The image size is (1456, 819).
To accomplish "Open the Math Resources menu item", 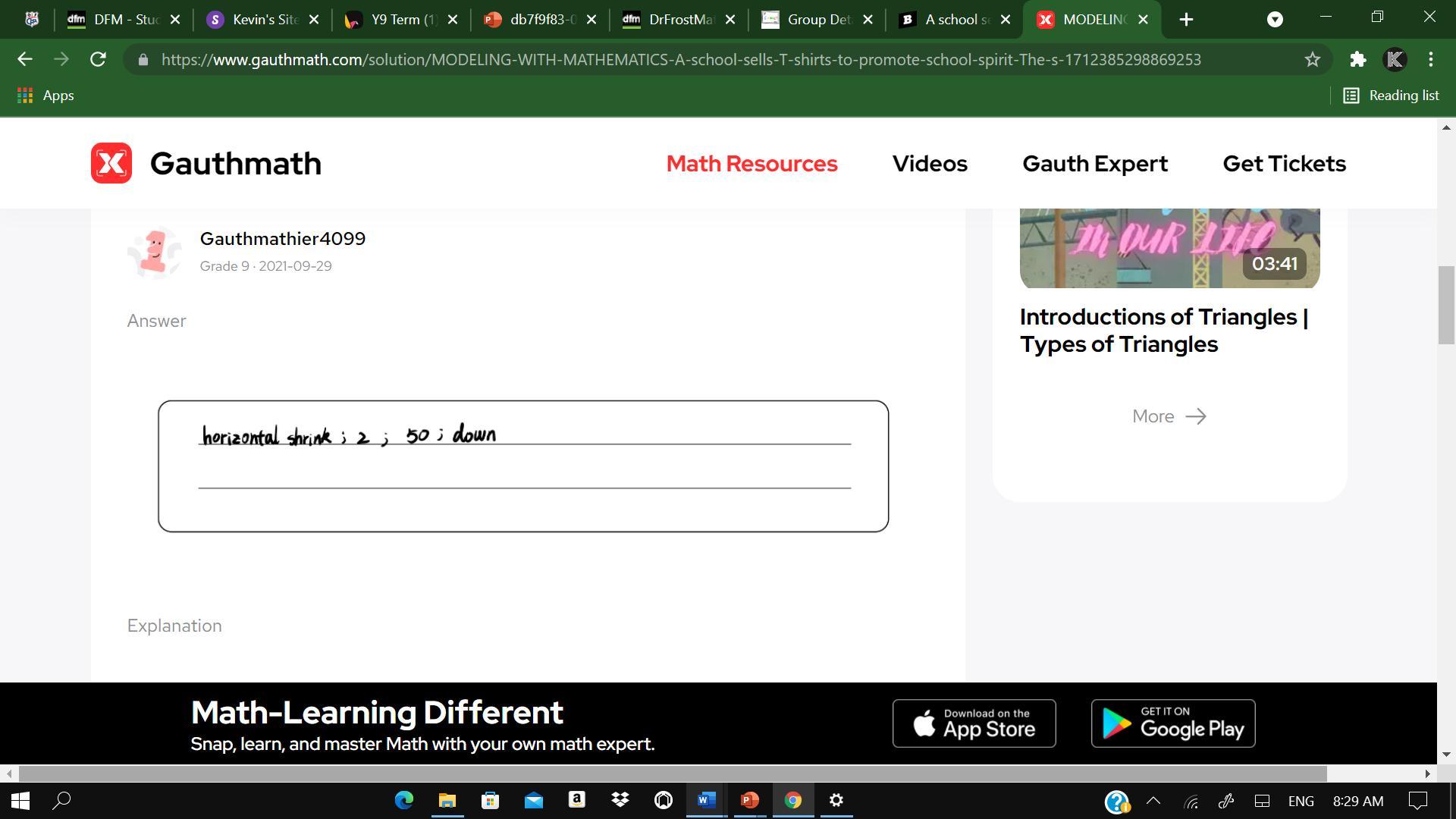I will (x=752, y=164).
